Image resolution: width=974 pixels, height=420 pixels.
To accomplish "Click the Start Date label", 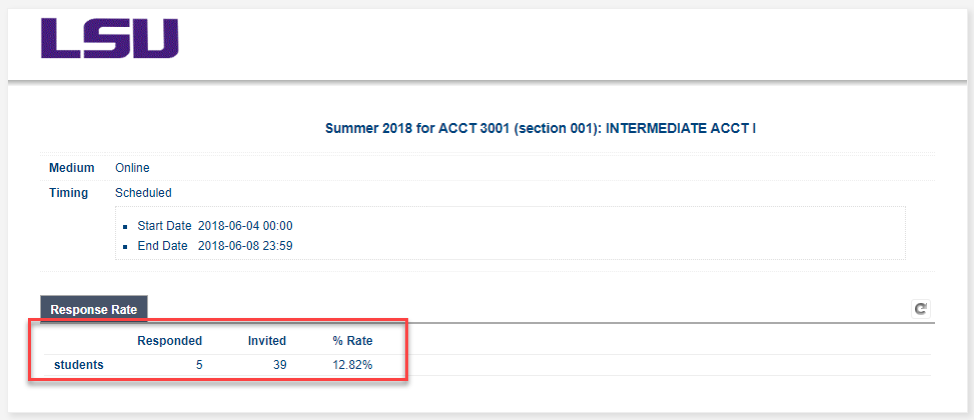I will coord(165,226).
